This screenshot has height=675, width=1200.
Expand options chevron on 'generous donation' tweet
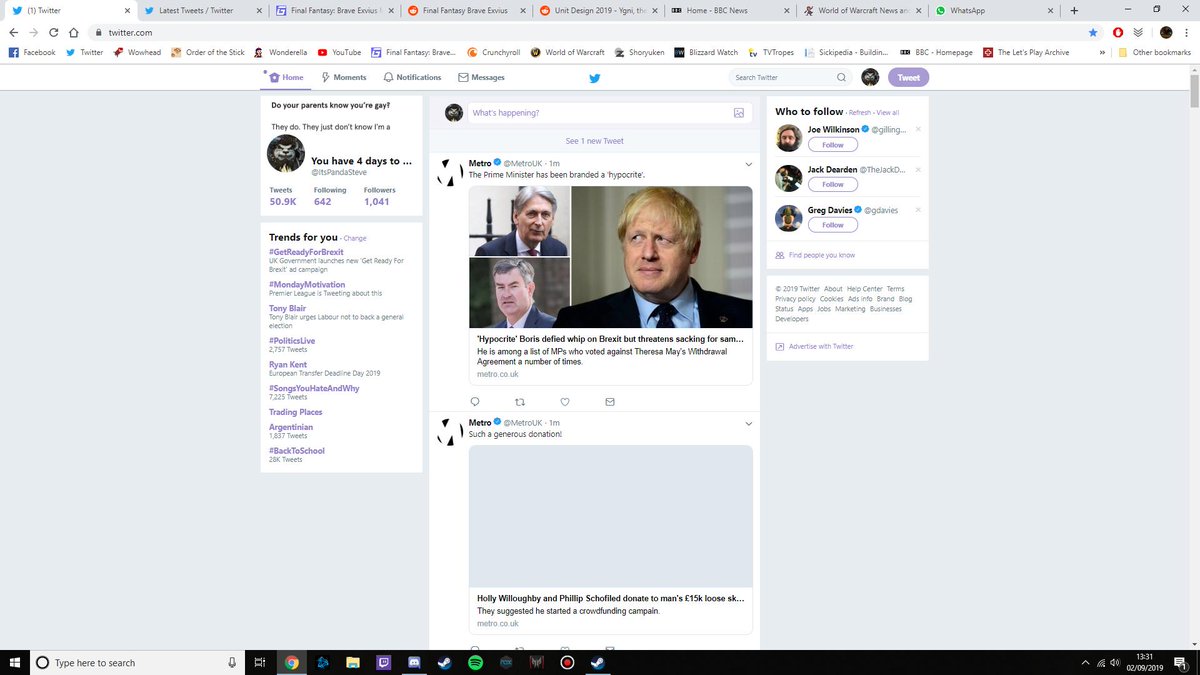pyautogui.click(x=748, y=424)
